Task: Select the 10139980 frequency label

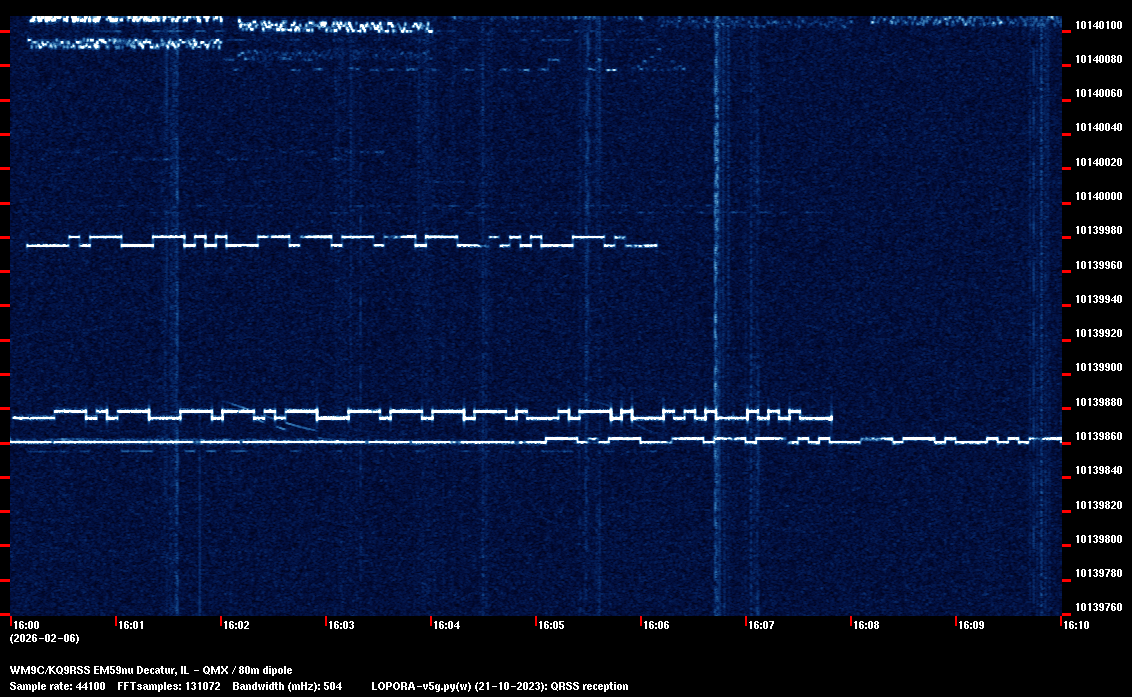Action: (1097, 231)
